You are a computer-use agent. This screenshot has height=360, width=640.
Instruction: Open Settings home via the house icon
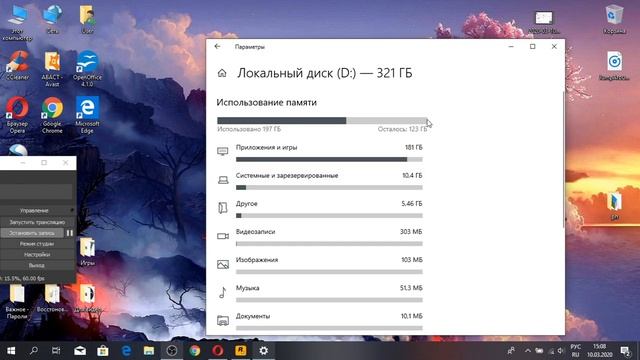point(222,73)
